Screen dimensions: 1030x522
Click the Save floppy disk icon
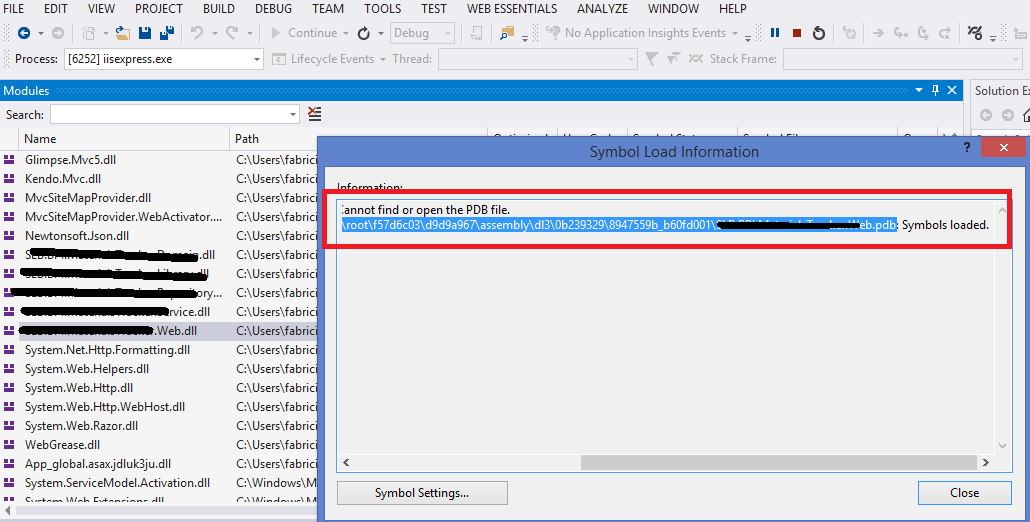(x=145, y=33)
